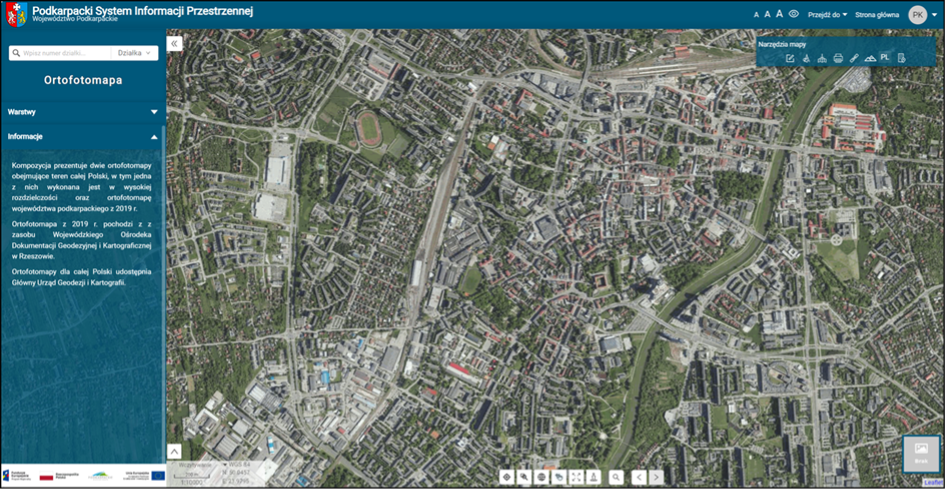The height and width of the screenshot is (491, 947).
Task: Click the Podkarpackie coat of arms logo
Action: click(16, 14)
